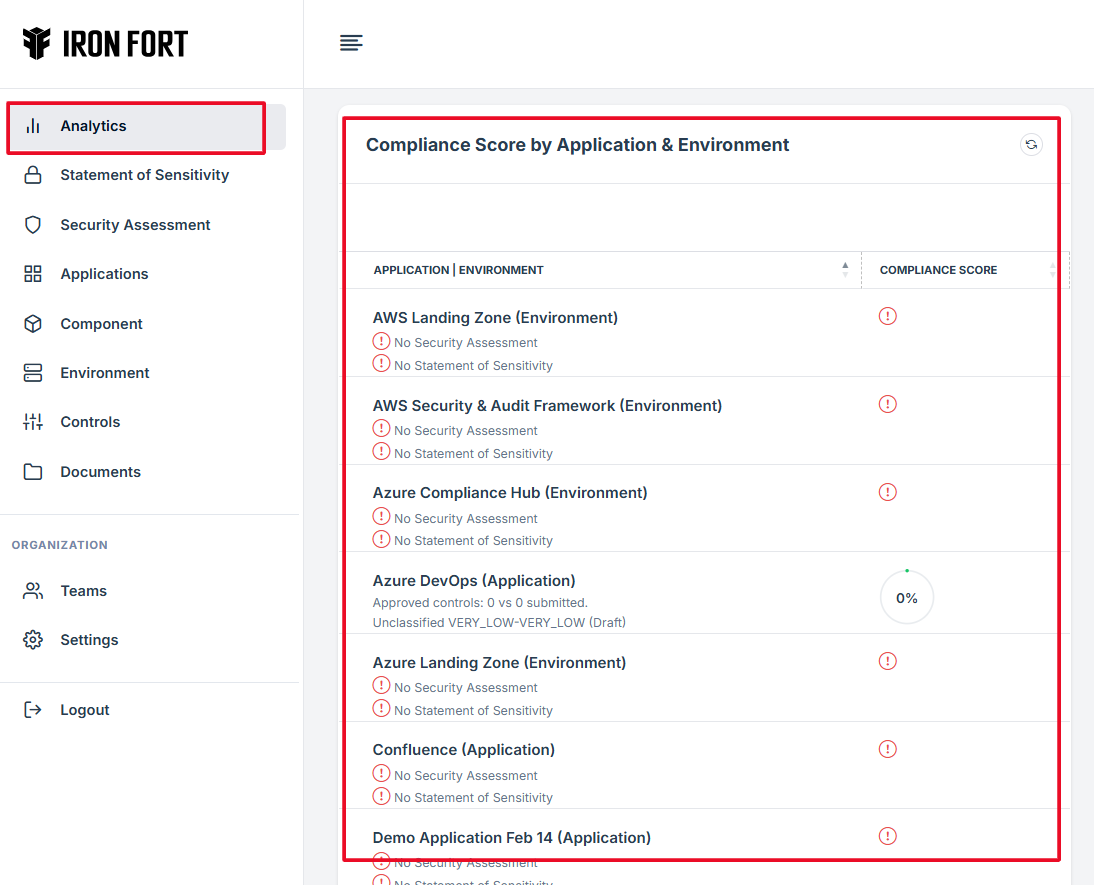Viewport: 1094px width, 885px height.
Task: Select the Confluence (Application) row
Action: pos(464,750)
